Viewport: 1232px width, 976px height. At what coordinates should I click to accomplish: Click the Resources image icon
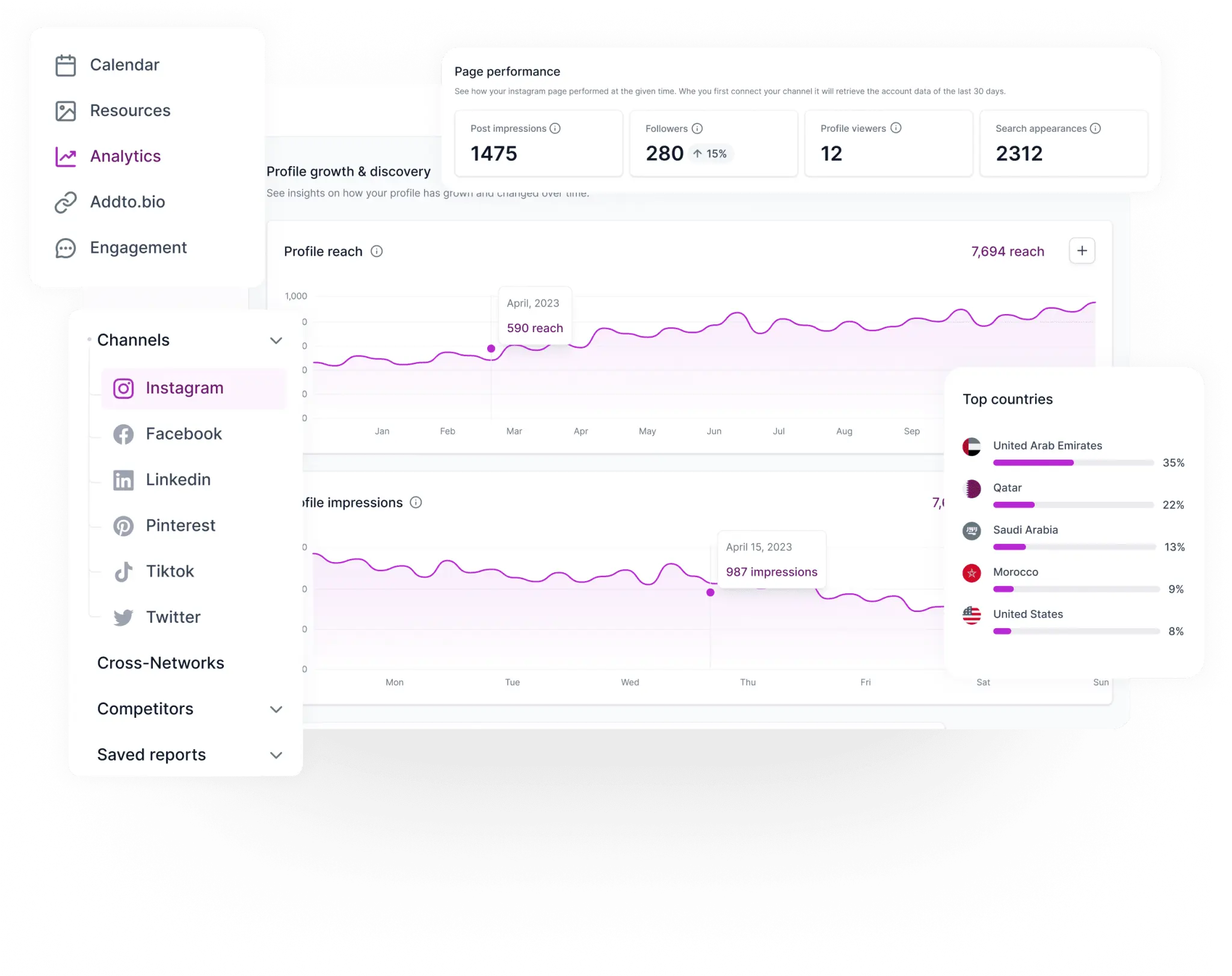(66, 111)
